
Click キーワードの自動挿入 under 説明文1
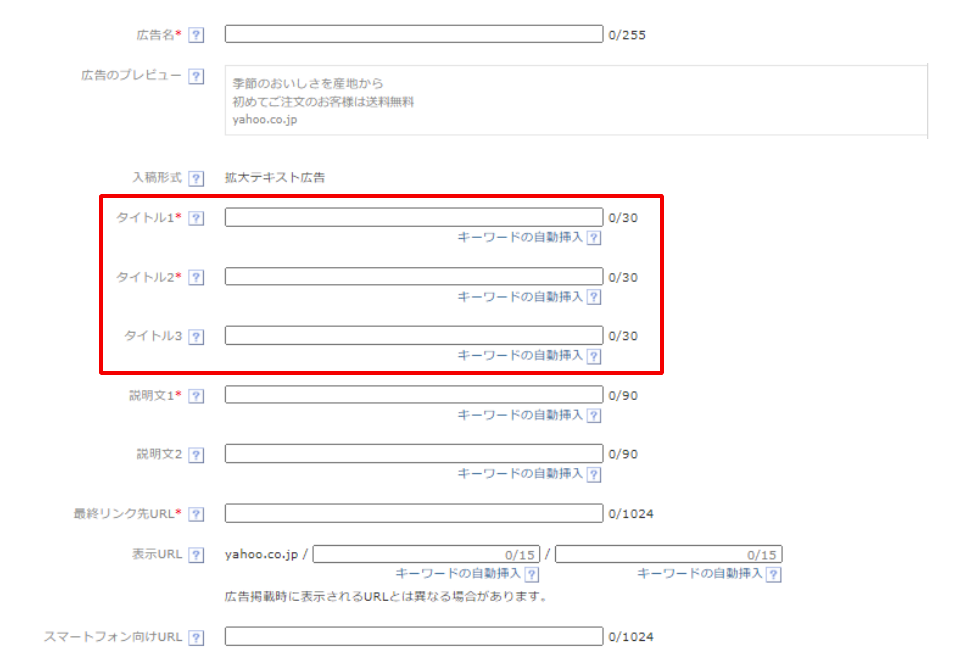tap(520, 414)
